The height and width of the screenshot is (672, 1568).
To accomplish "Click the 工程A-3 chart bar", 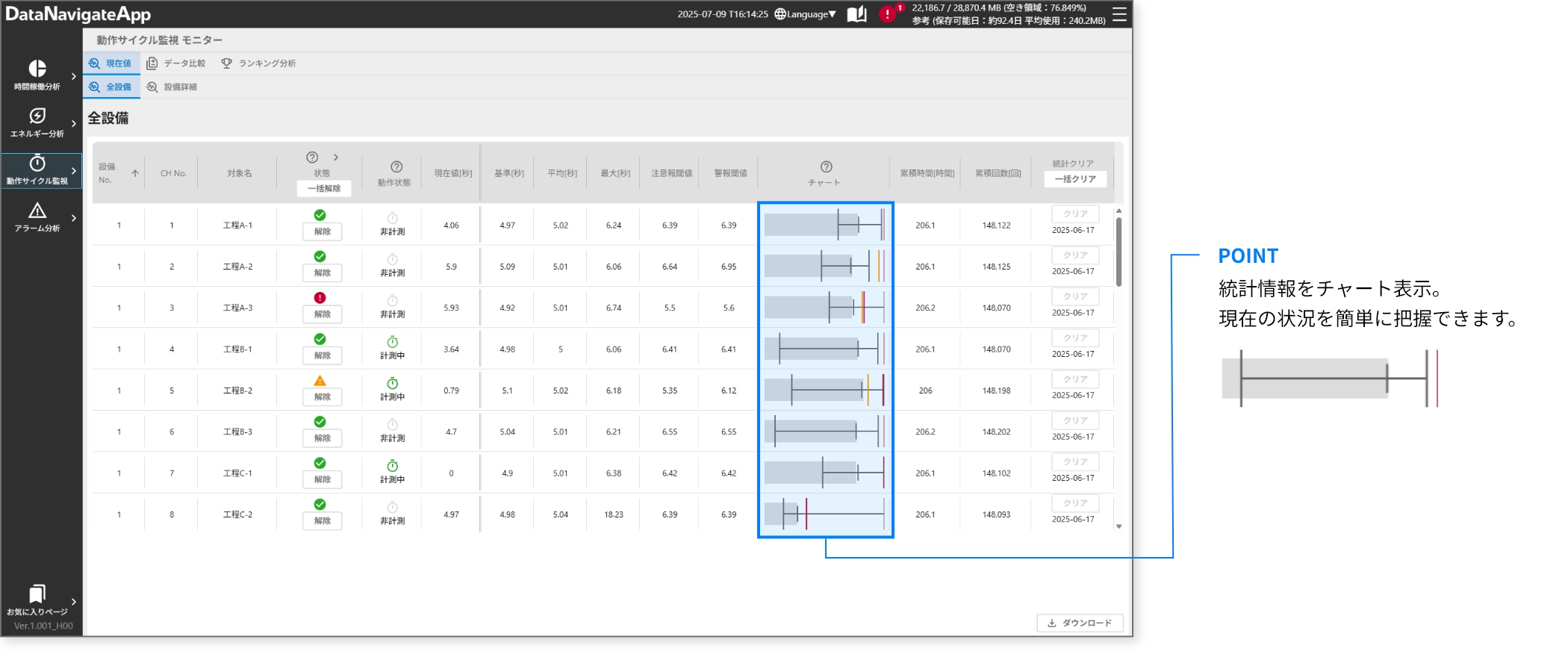I will click(x=824, y=308).
